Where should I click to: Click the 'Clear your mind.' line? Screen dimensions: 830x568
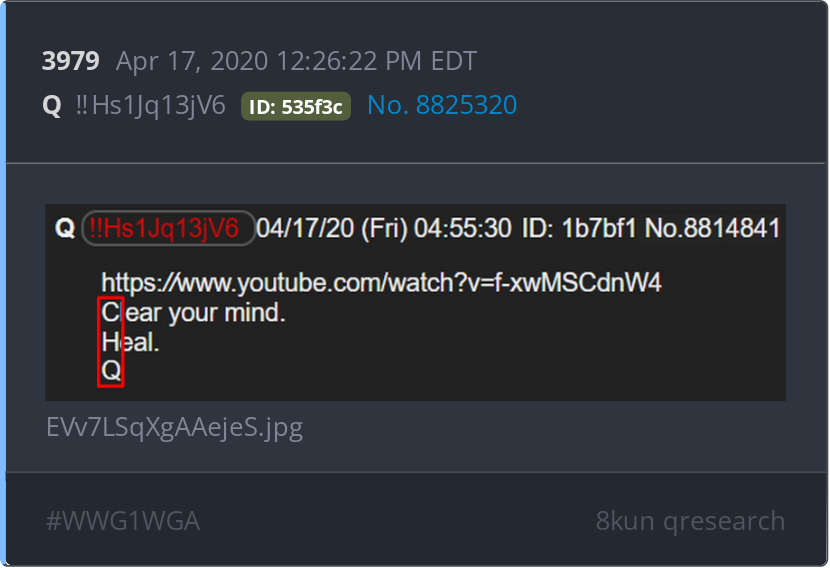193,313
